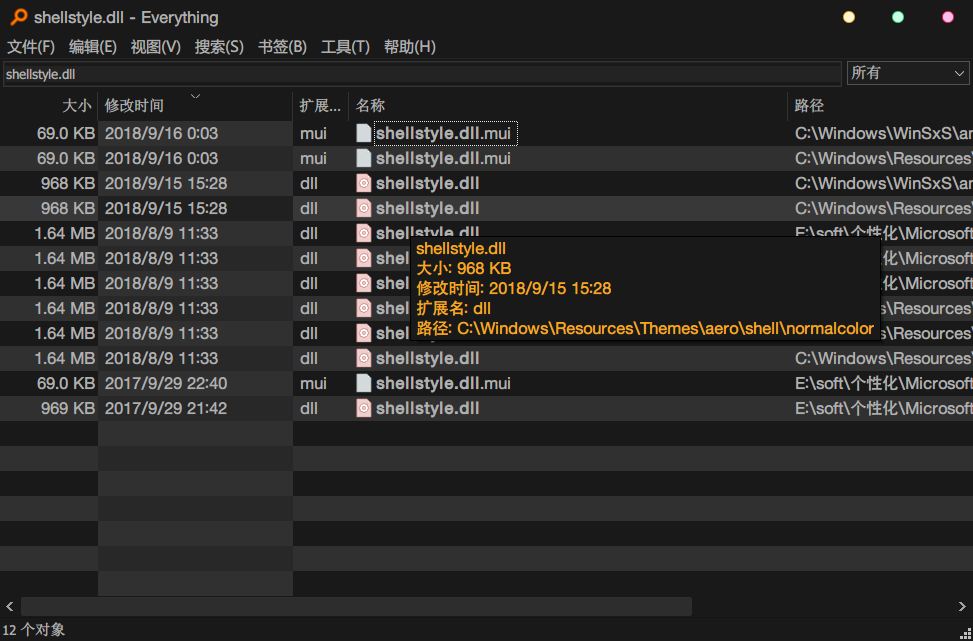Click the 12 个对象 status bar text
Screen dimensions: 973x641
(34, 630)
